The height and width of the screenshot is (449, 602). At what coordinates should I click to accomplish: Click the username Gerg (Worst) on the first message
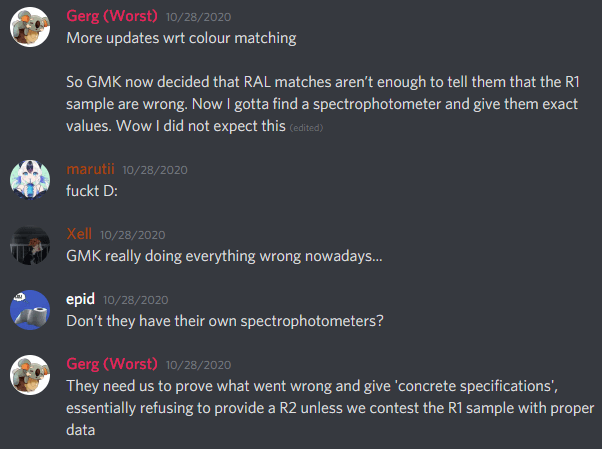(x=112, y=17)
